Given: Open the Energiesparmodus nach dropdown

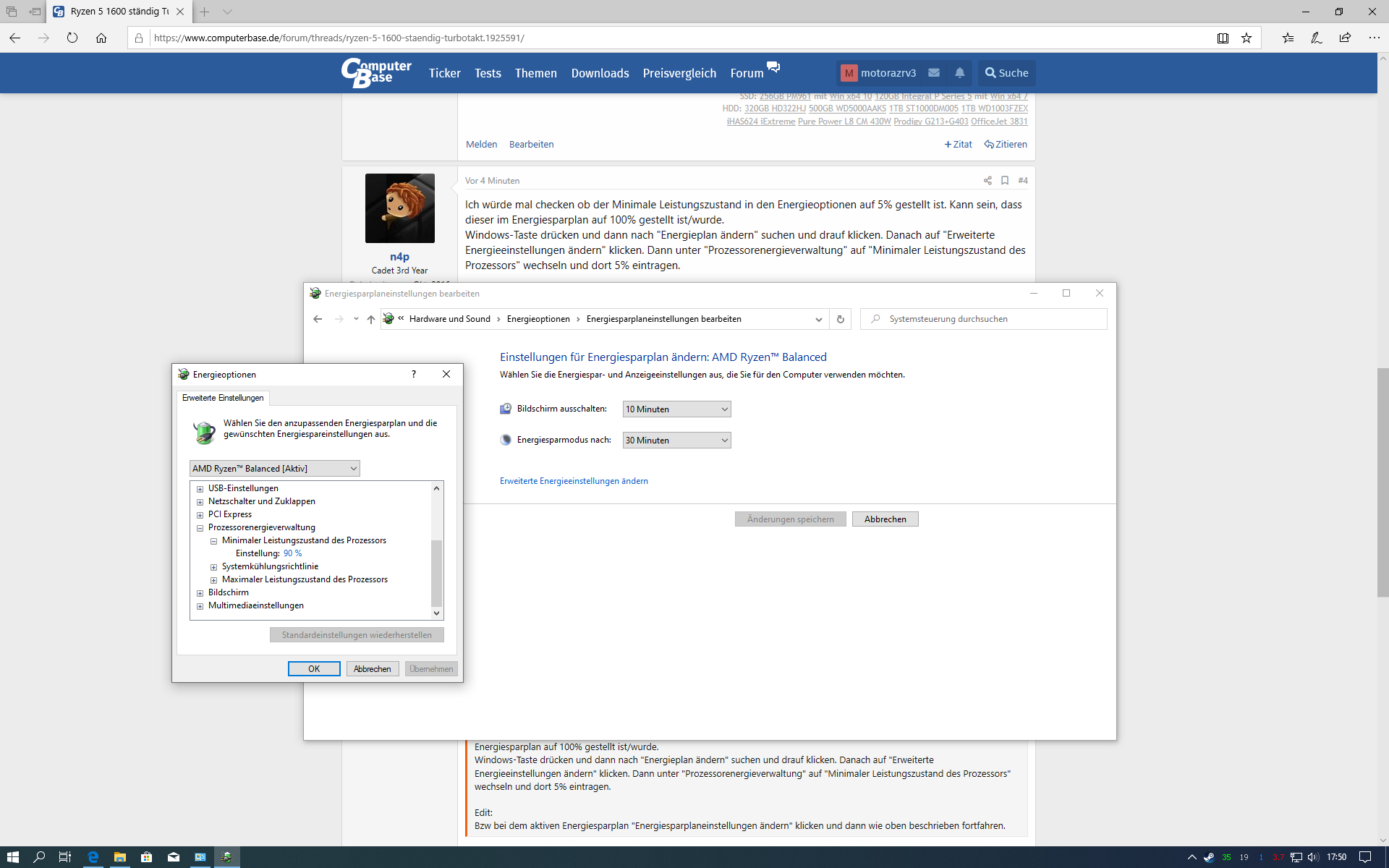Looking at the screenshot, I should [676, 441].
